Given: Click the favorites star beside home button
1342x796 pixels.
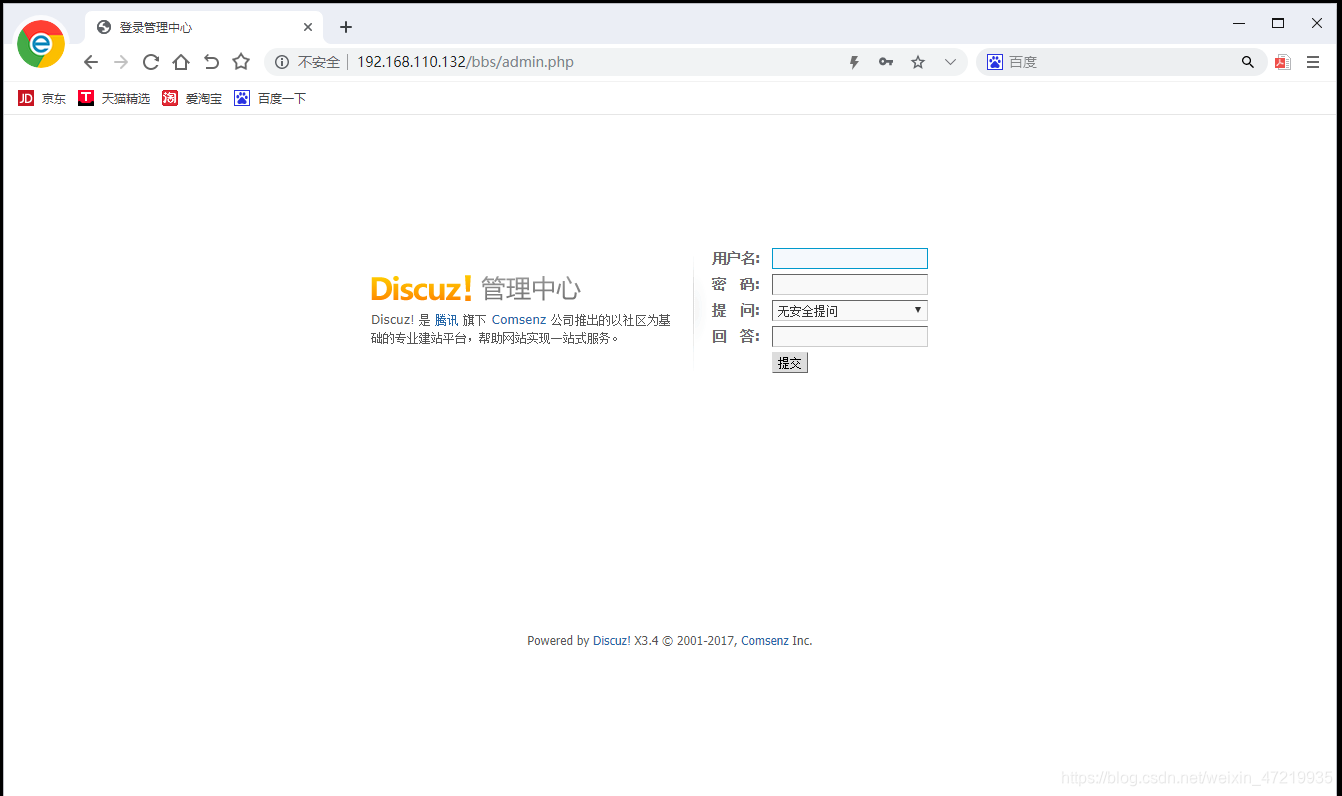Looking at the screenshot, I should [241, 62].
